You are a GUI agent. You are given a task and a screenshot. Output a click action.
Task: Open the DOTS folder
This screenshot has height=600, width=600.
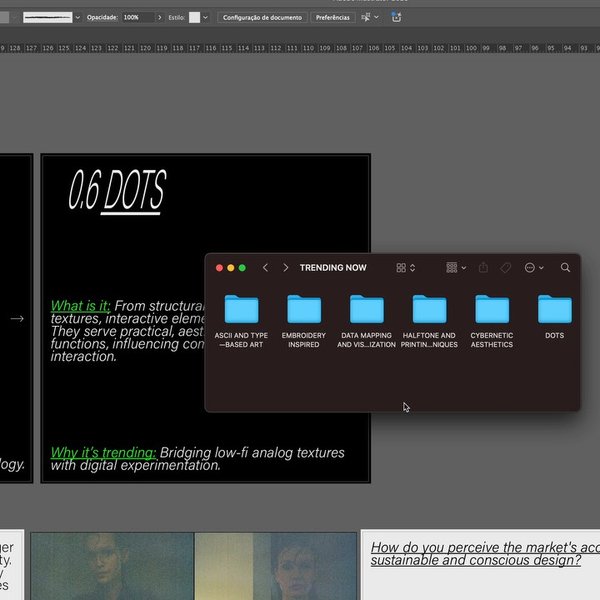pyautogui.click(x=554, y=309)
